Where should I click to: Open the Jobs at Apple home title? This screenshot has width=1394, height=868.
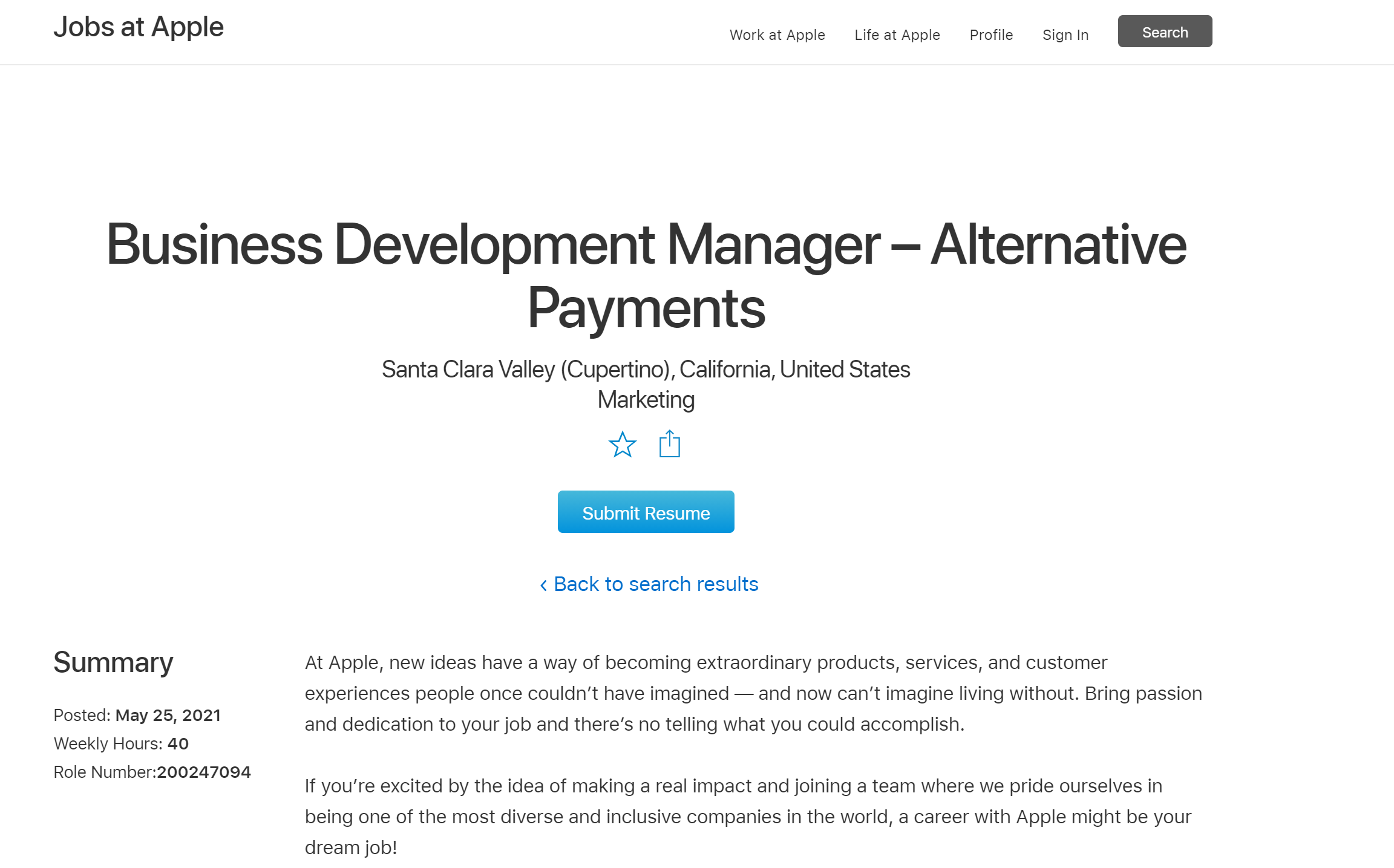(x=139, y=27)
